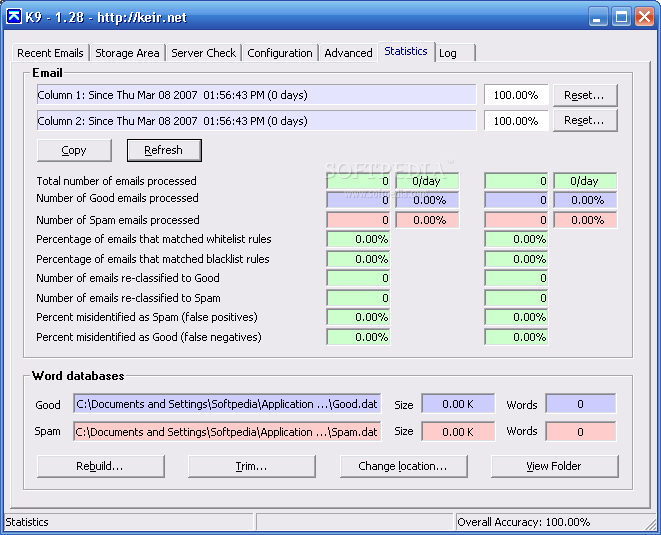
Task: Click the Rebuild word database button
Action: pyautogui.click(x=100, y=466)
